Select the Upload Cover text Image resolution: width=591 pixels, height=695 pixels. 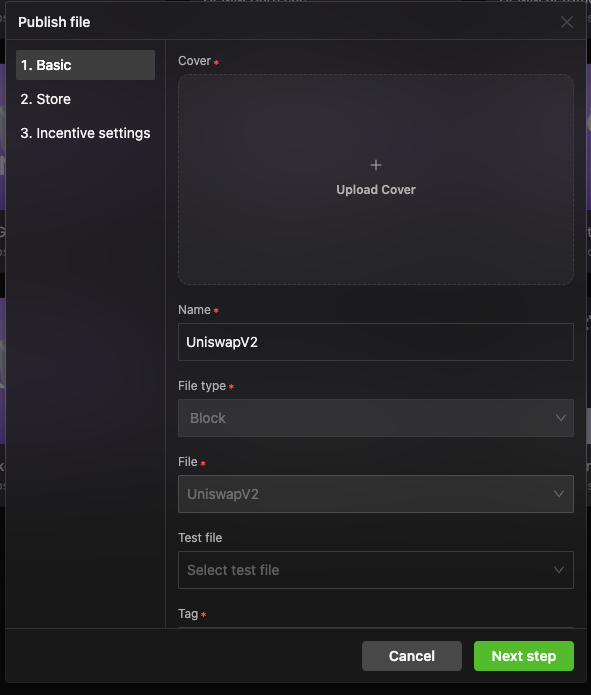[x=376, y=190]
